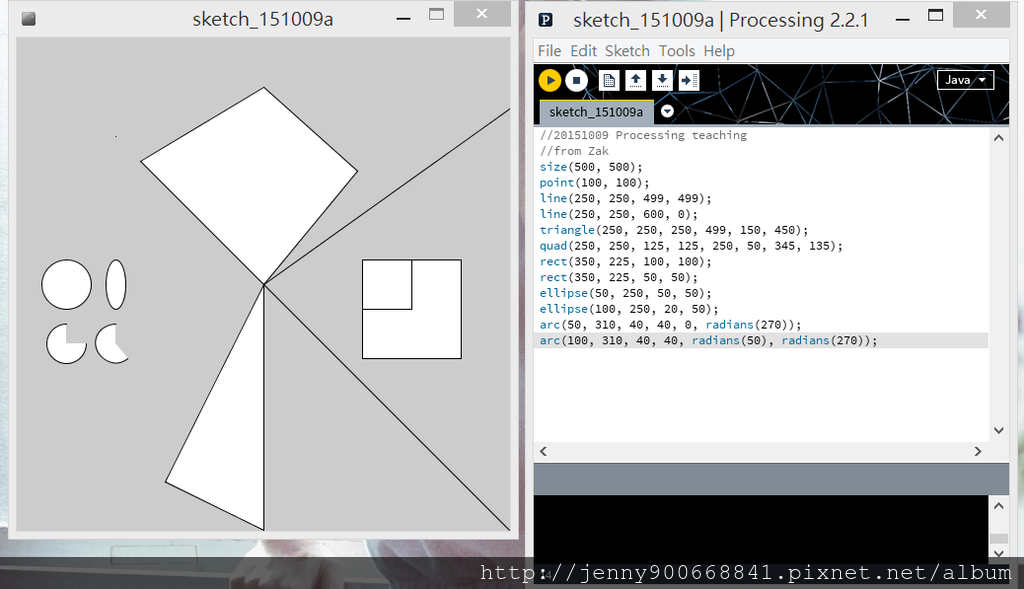The height and width of the screenshot is (589, 1024).
Task: Click the line(250, 250, 600, 0); line
Action: tap(618, 214)
